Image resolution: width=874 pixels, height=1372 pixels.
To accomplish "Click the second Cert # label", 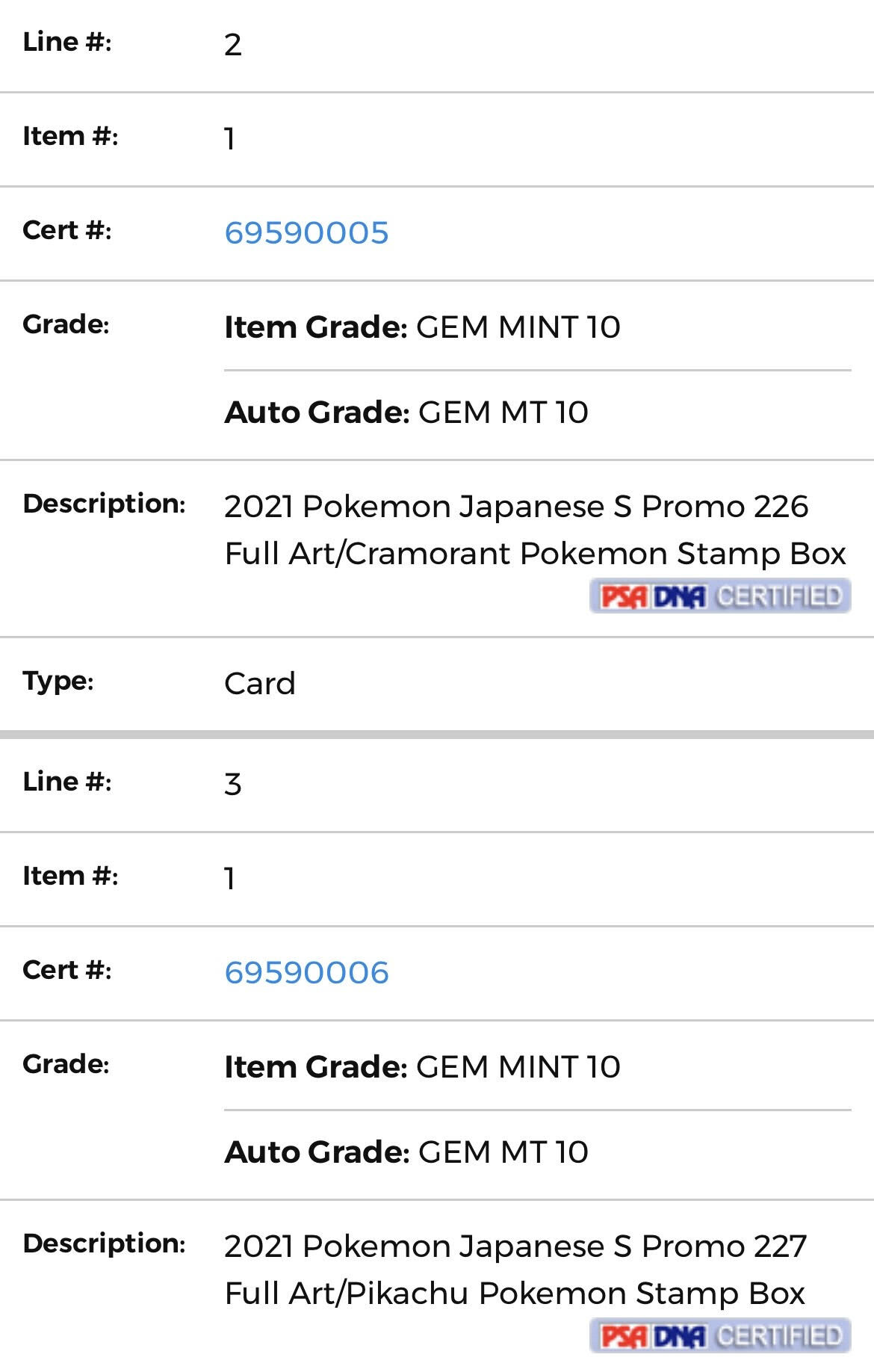I will tap(67, 970).
